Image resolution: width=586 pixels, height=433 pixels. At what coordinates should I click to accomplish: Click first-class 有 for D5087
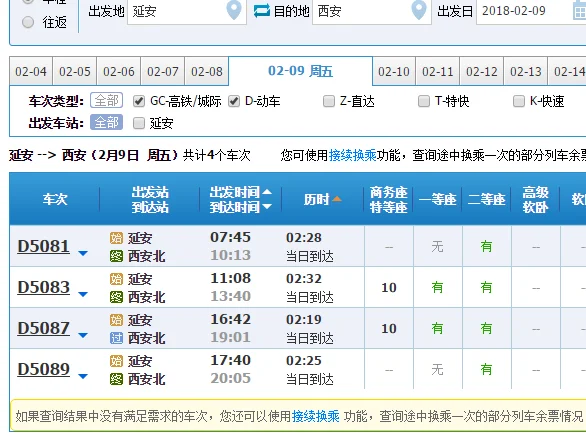tap(437, 329)
